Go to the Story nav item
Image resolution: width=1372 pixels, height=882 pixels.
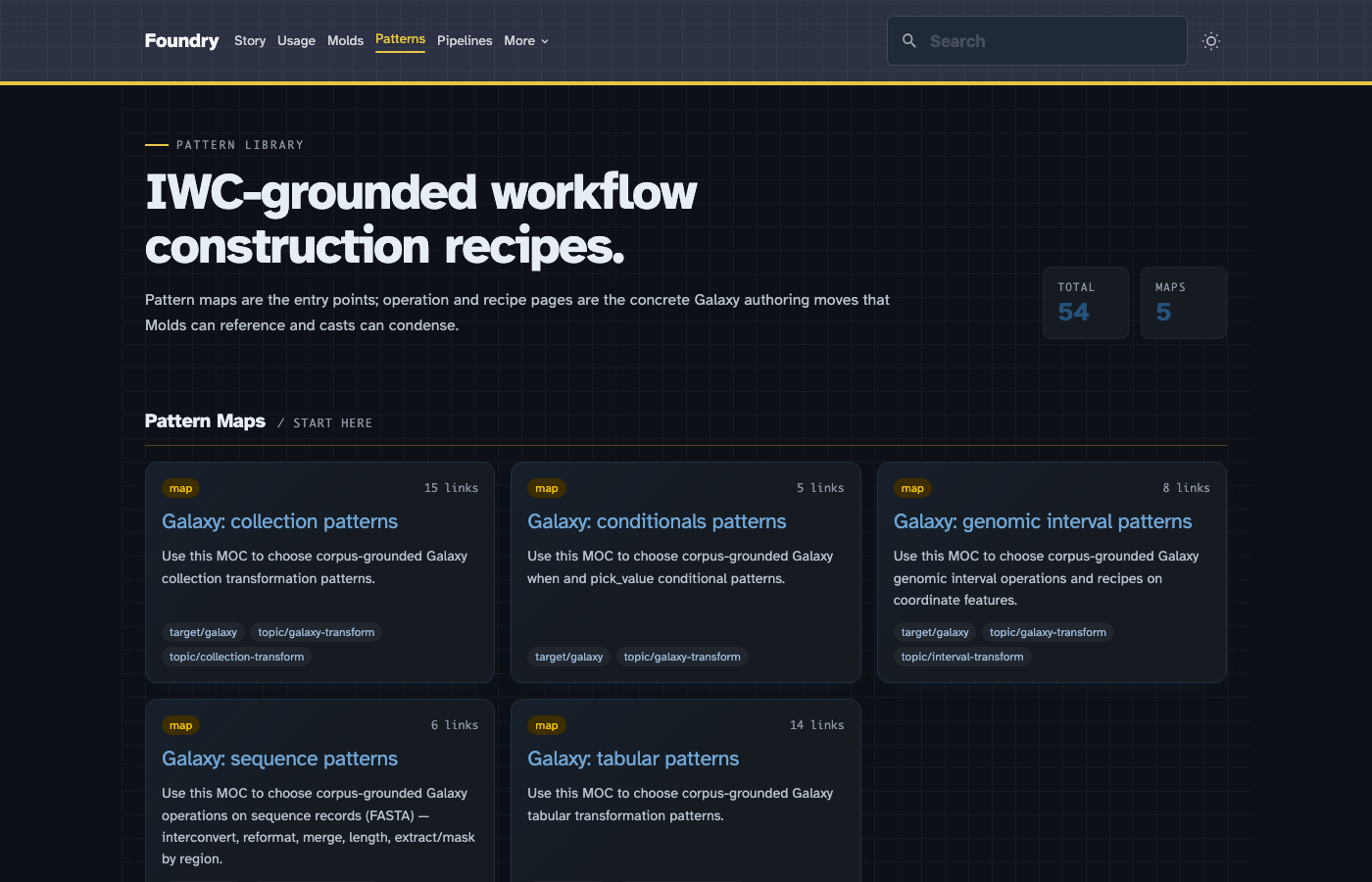250,40
